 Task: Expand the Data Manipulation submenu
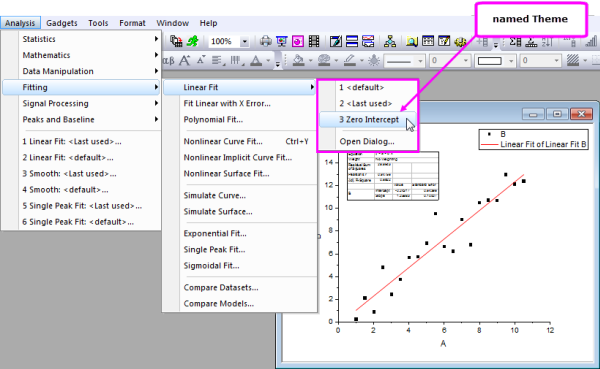(82, 71)
